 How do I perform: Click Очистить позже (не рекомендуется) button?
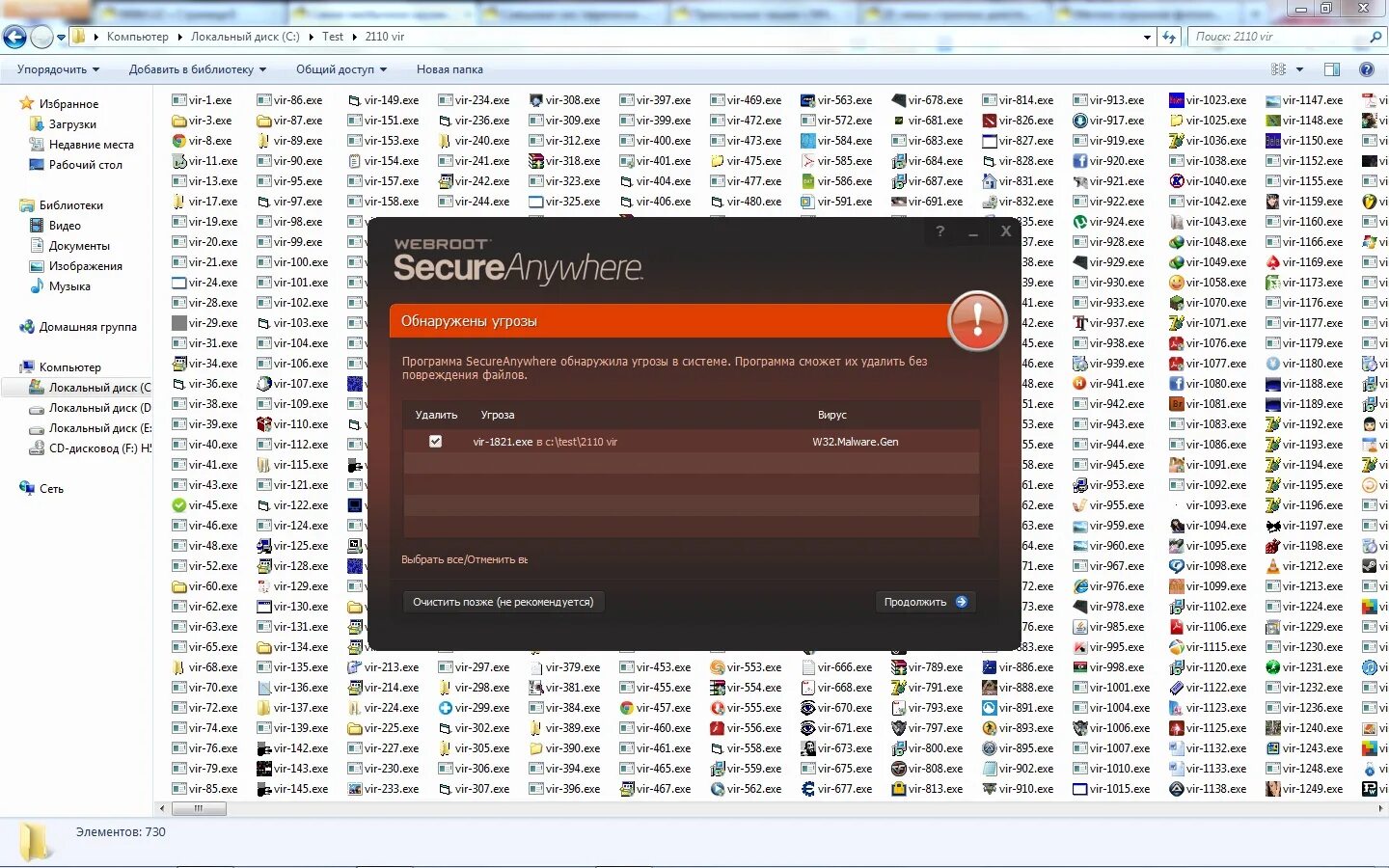click(503, 601)
